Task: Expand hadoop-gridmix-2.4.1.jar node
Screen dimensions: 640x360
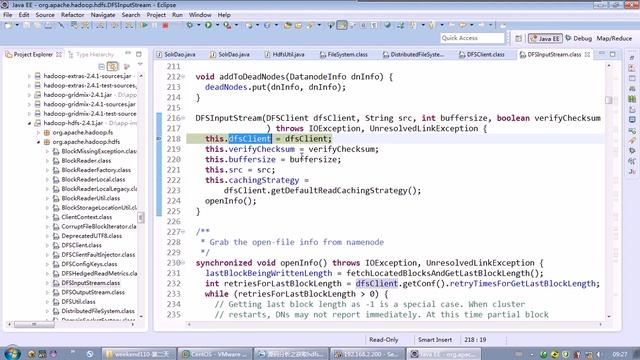Action: click(x=29, y=95)
